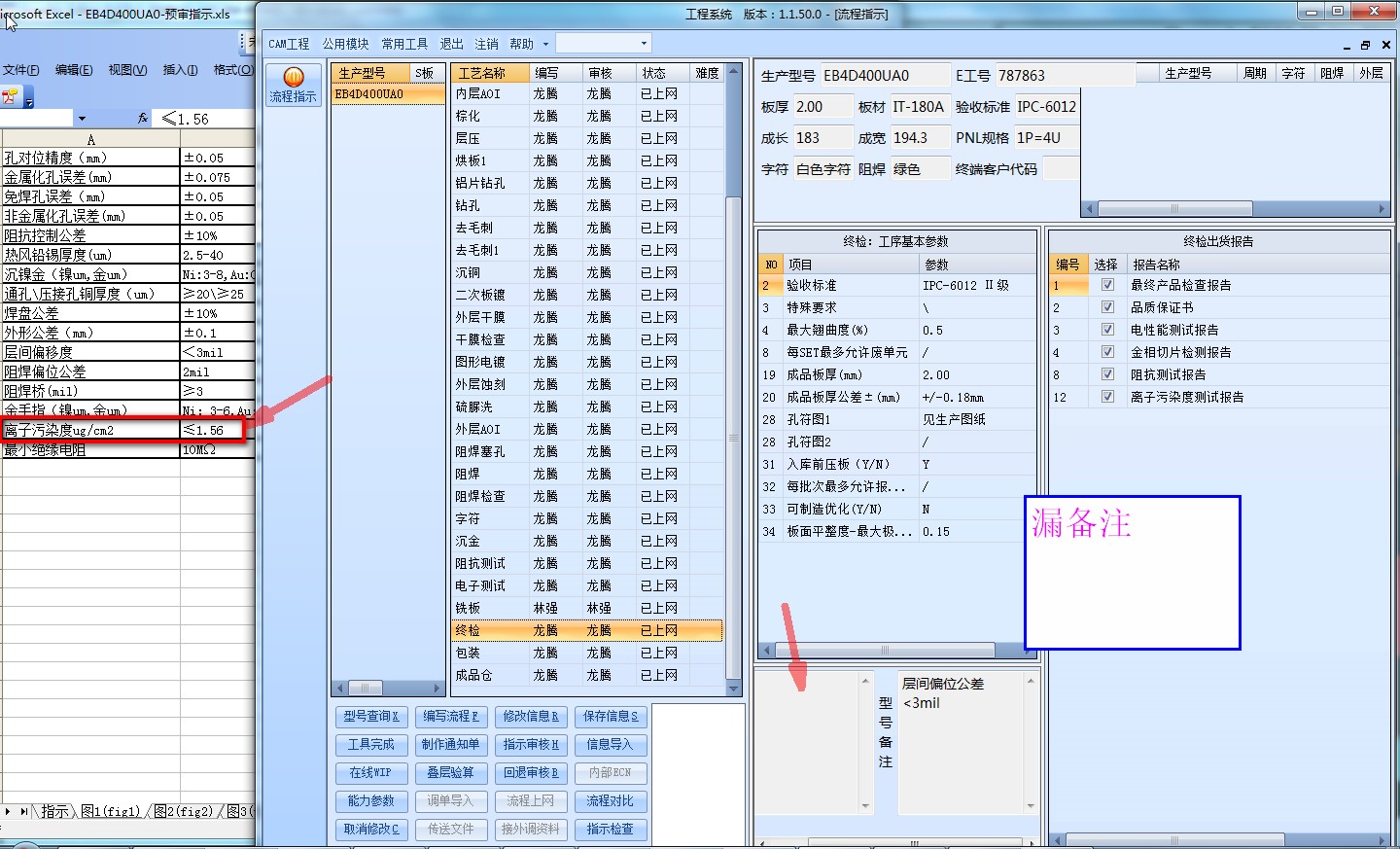Toggle checkbox for 阻抗测试报告
The image size is (1400, 849).
[x=1107, y=374]
